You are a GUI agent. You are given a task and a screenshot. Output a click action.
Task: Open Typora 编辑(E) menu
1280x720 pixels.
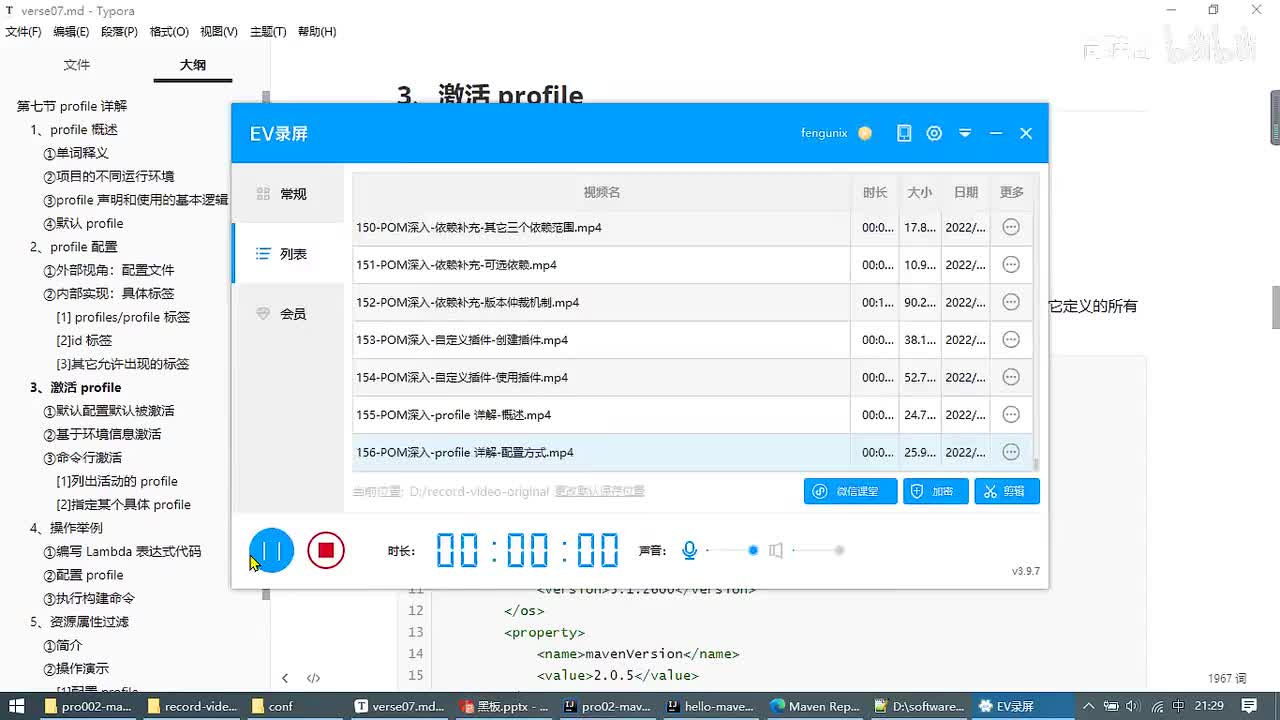[71, 32]
